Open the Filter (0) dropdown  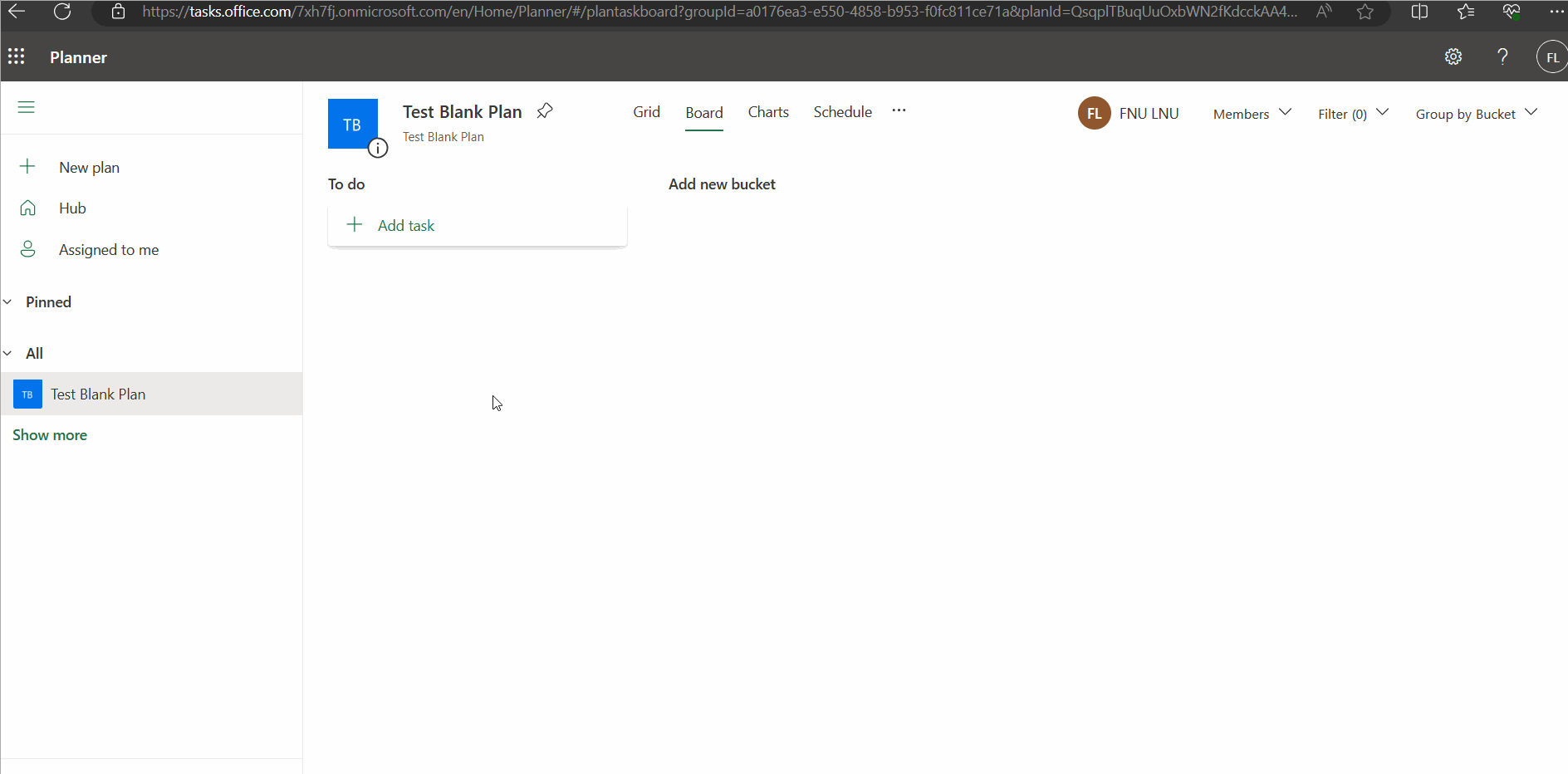click(x=1354, y=114)
